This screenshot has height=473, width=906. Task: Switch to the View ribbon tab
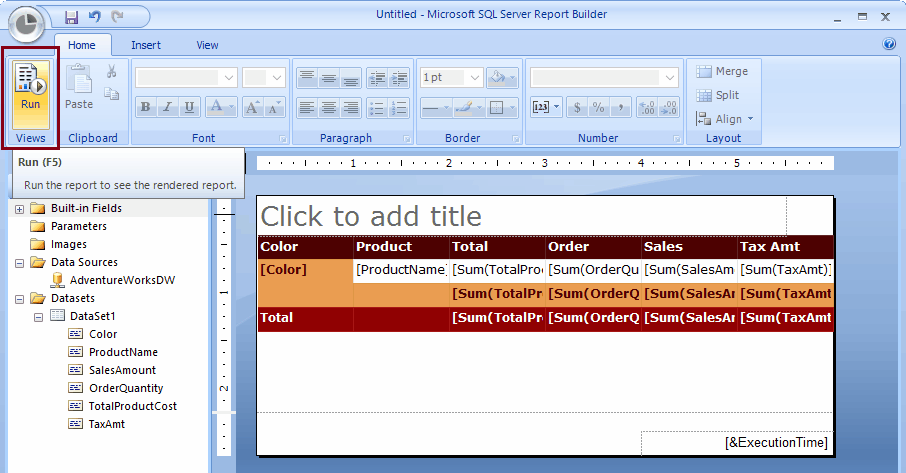coord(207,45)
